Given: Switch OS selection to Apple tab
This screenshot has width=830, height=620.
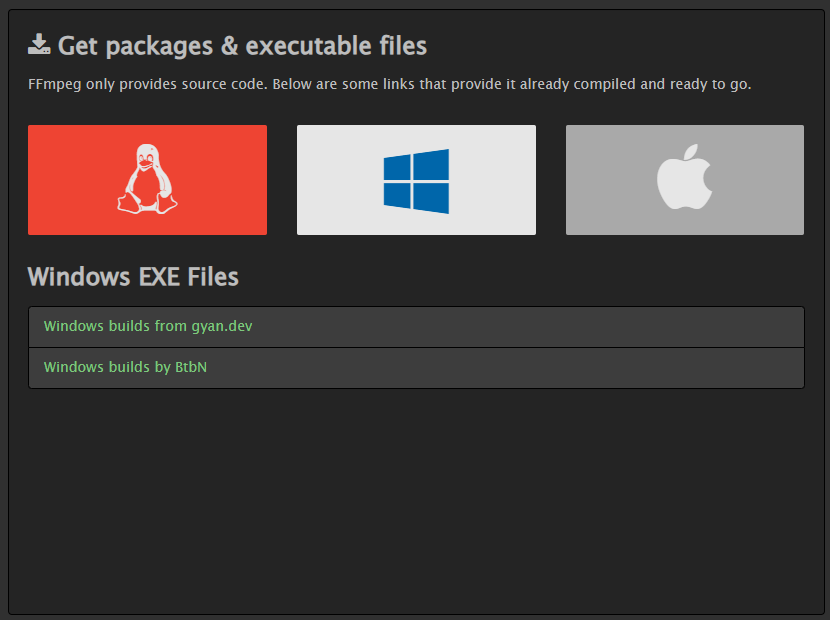Looking at the screenshot, I should click(684, 180).
